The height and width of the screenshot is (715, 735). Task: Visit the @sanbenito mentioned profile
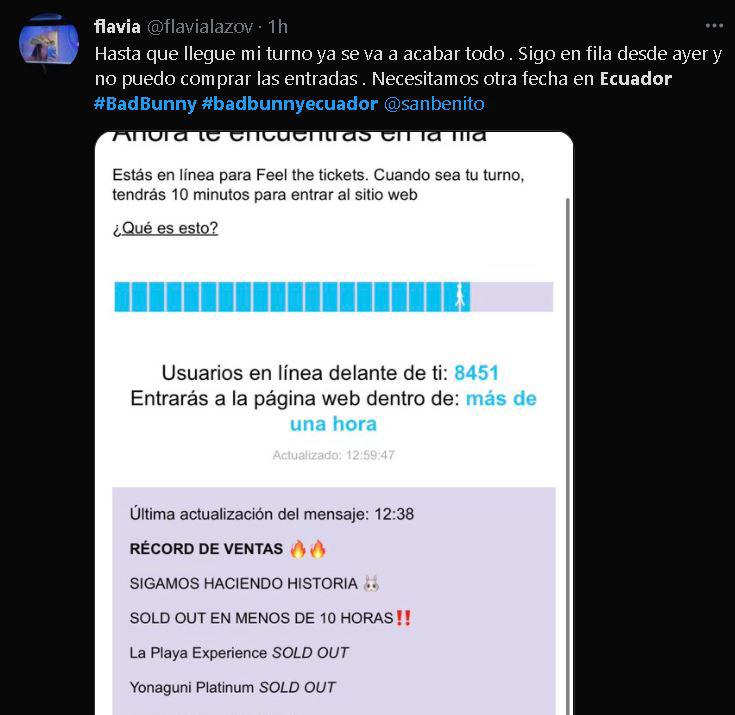click(434, 104)
